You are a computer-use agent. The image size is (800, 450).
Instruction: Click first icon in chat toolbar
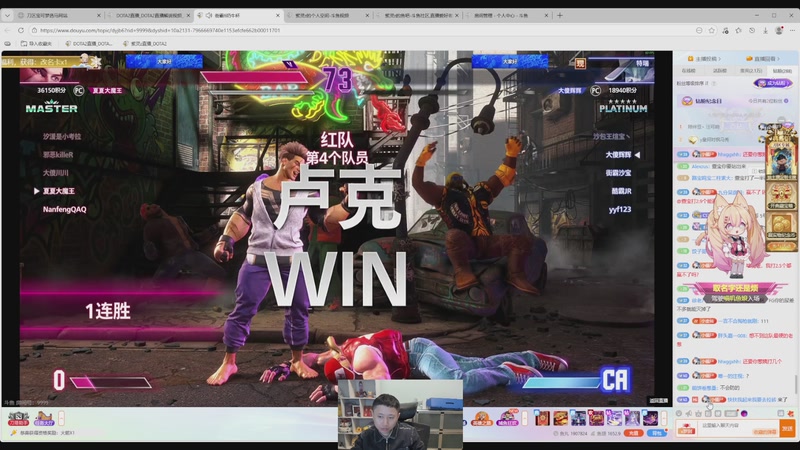tap(679, 413)
